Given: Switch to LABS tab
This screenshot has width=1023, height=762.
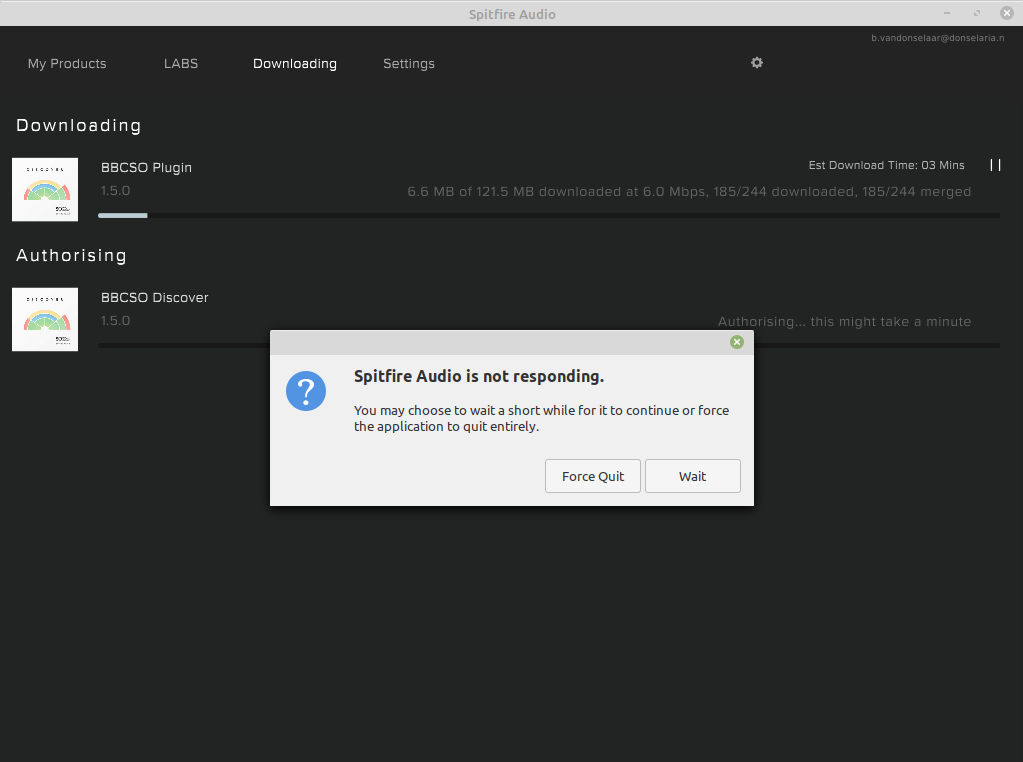Looking at the screenshot, I should (x=181, y=63).
